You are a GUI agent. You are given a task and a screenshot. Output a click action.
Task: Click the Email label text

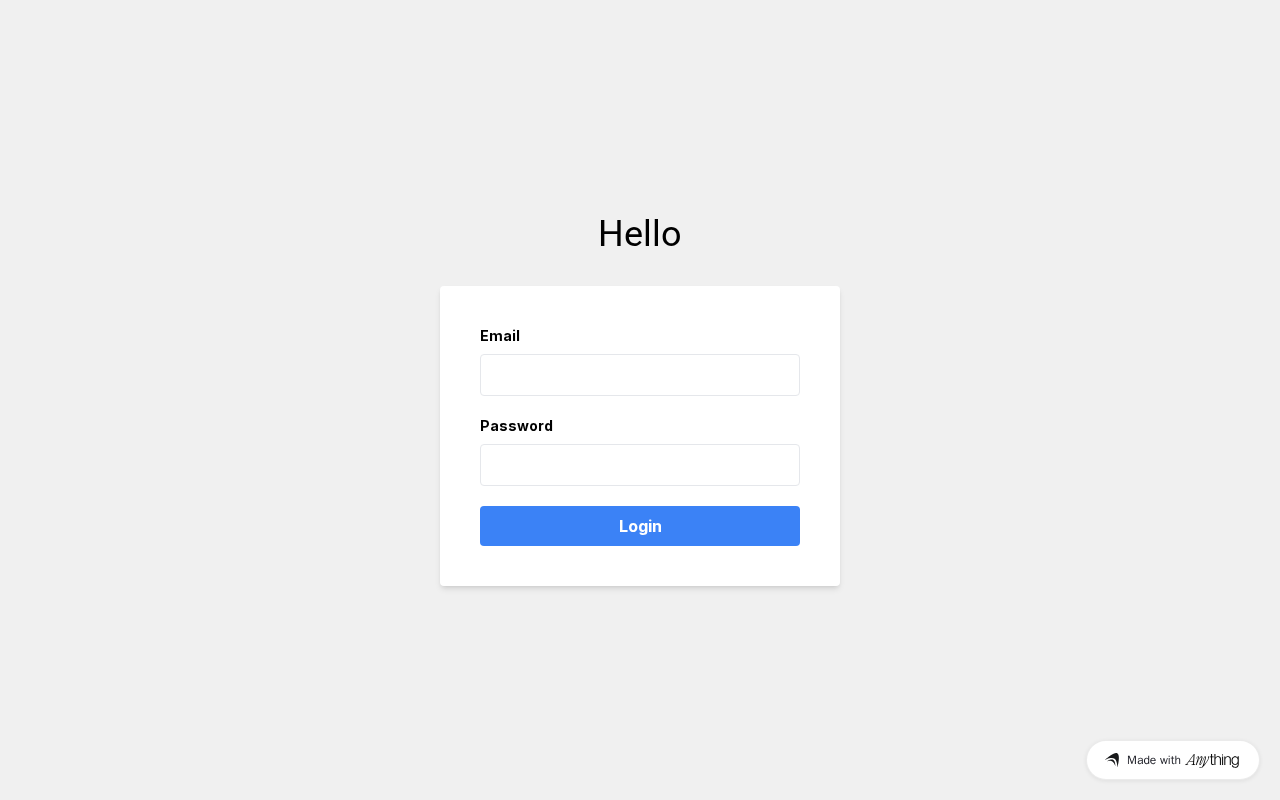pos(500,336)
